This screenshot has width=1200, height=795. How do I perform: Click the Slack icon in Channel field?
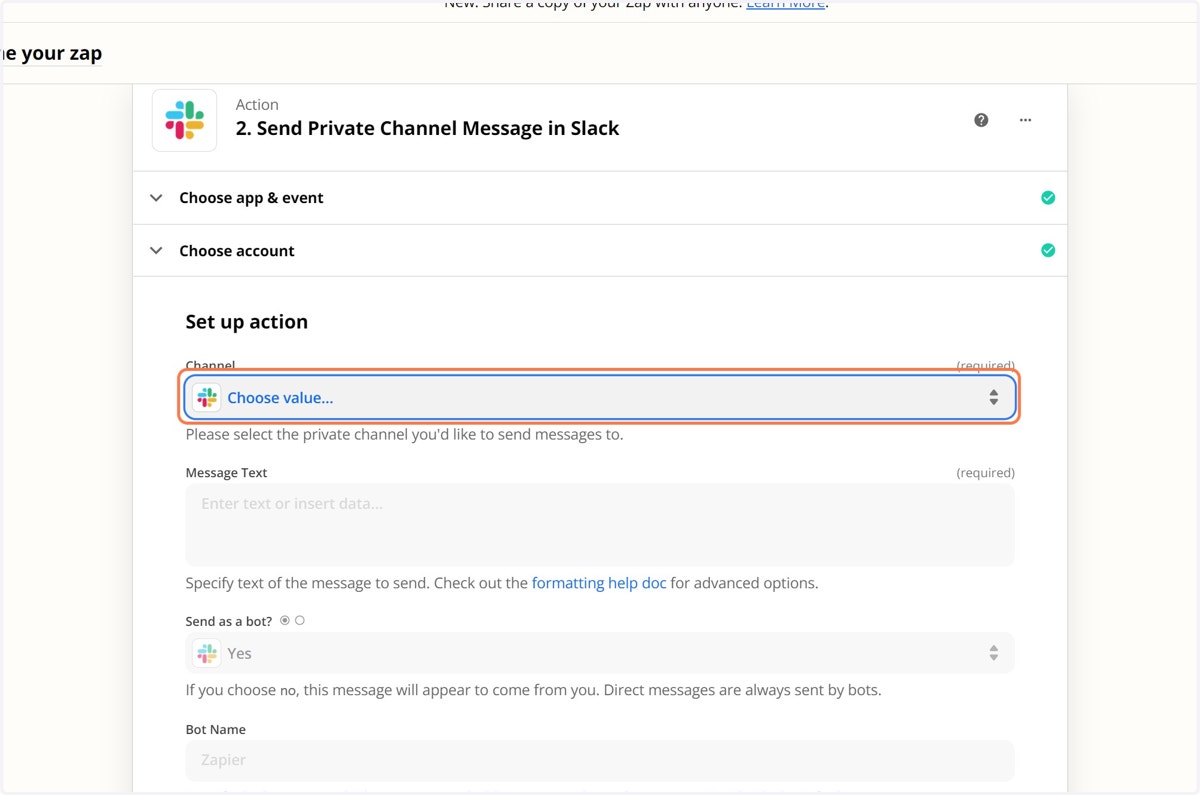point(207,398)
